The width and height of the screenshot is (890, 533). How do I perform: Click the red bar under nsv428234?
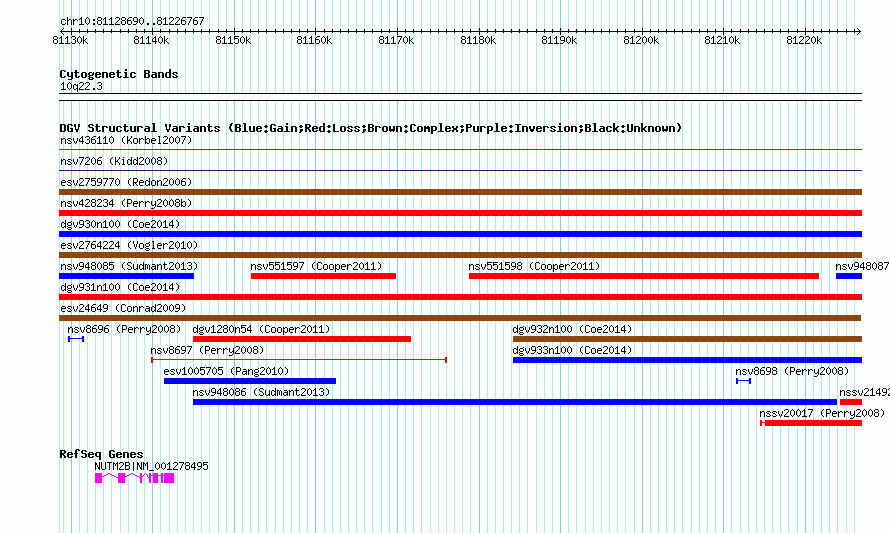tap(460, 213)
